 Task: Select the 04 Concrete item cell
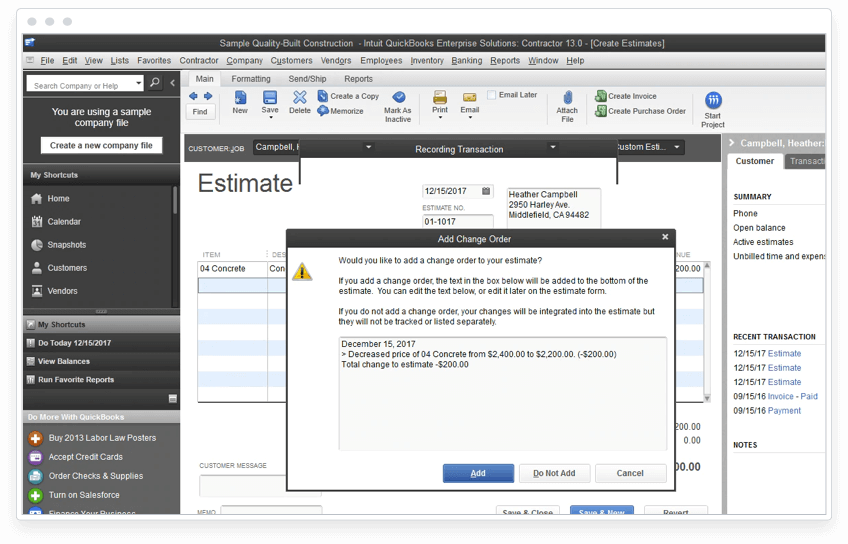(233, 269)
